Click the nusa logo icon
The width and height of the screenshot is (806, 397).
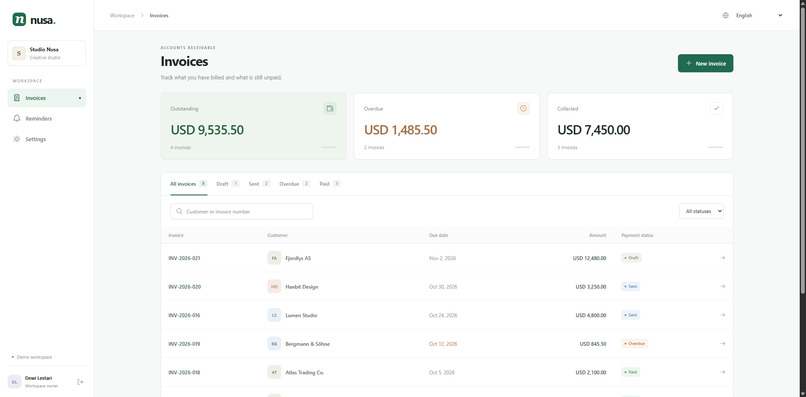[20, 20]
